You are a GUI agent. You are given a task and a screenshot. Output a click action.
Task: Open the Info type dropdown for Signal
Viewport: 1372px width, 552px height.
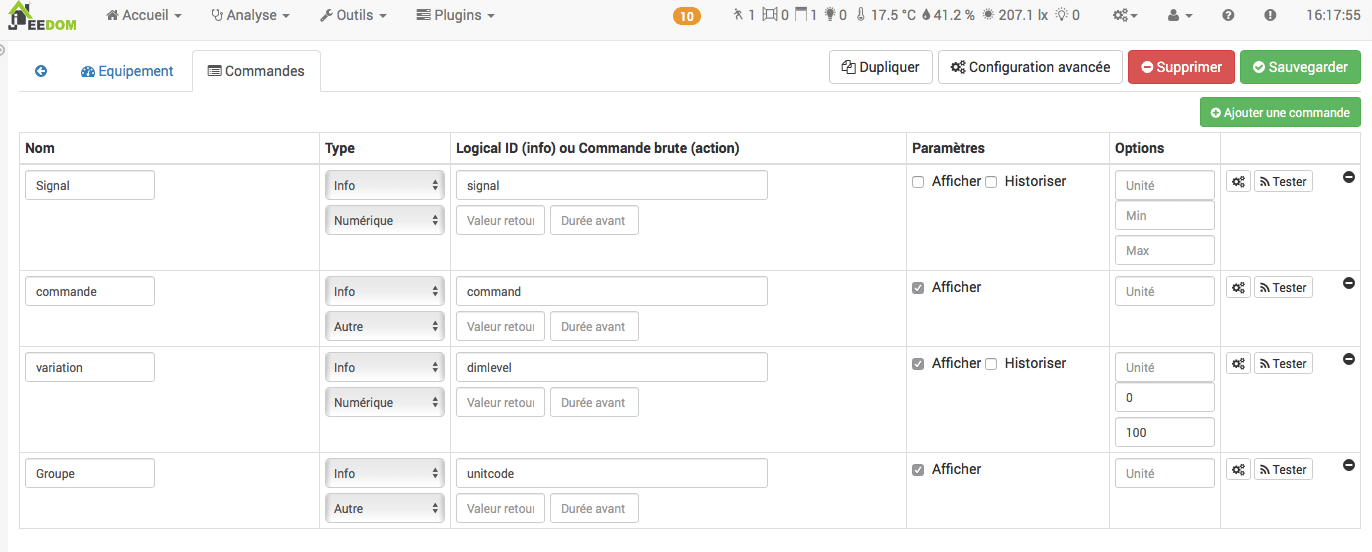[385, 185]
